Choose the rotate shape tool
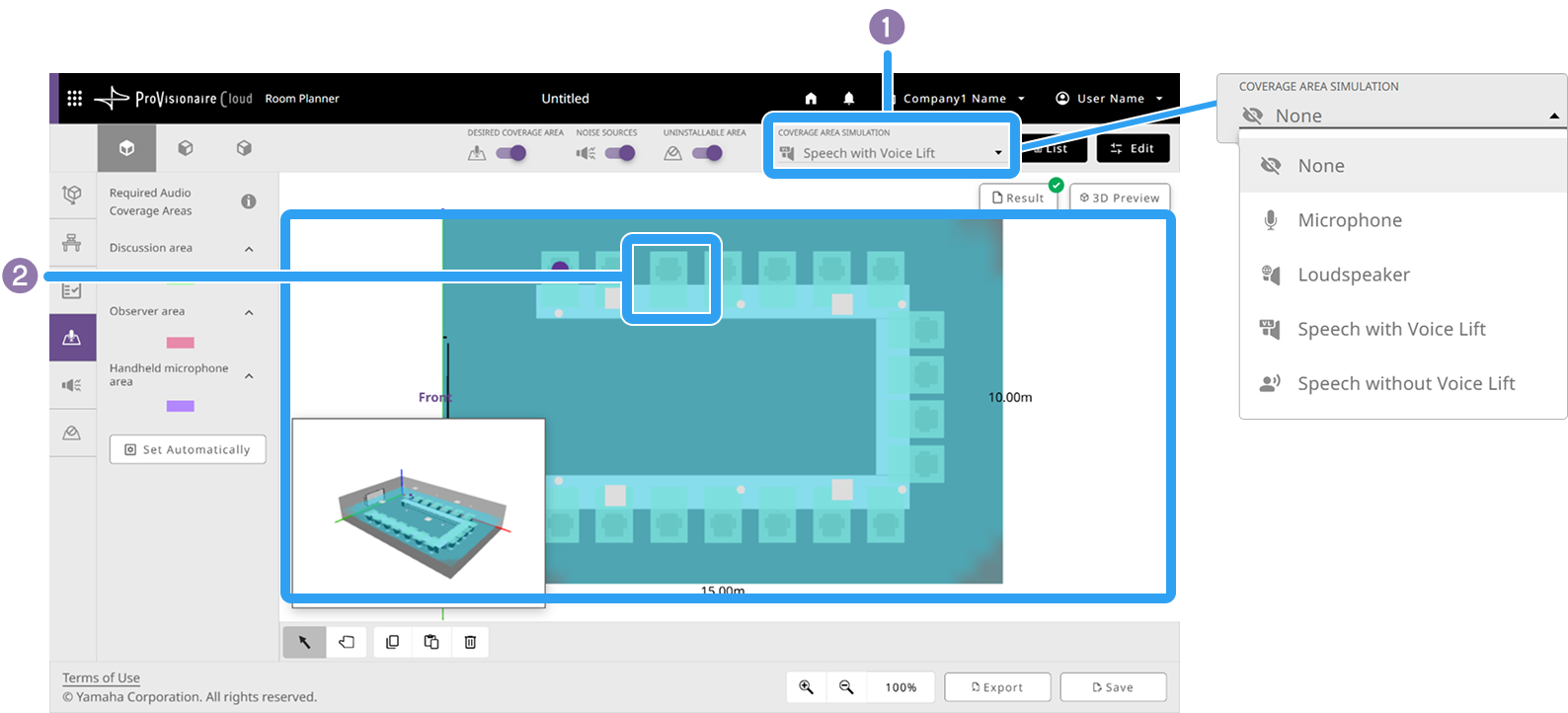This screenshot has height=713, width=1568. [x=347, y=642]
